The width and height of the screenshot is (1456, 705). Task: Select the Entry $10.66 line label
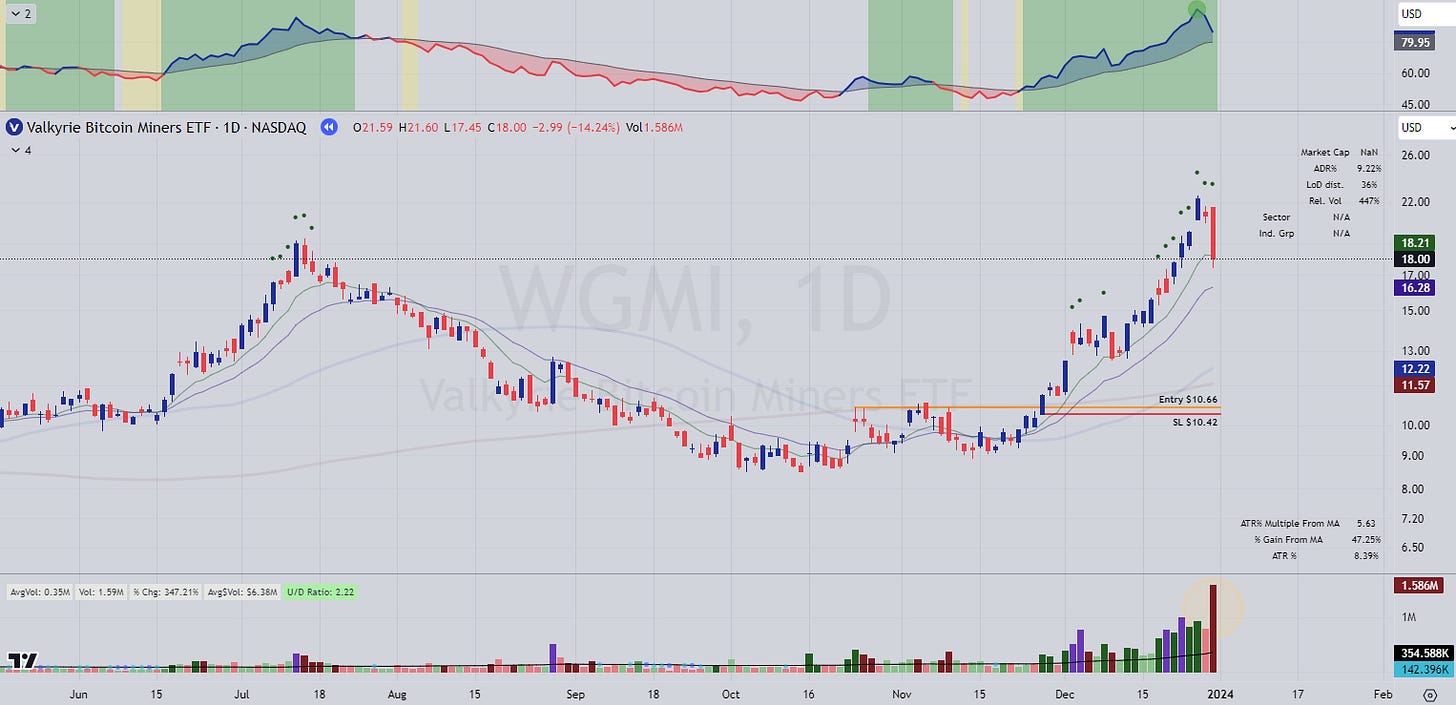1188,399
